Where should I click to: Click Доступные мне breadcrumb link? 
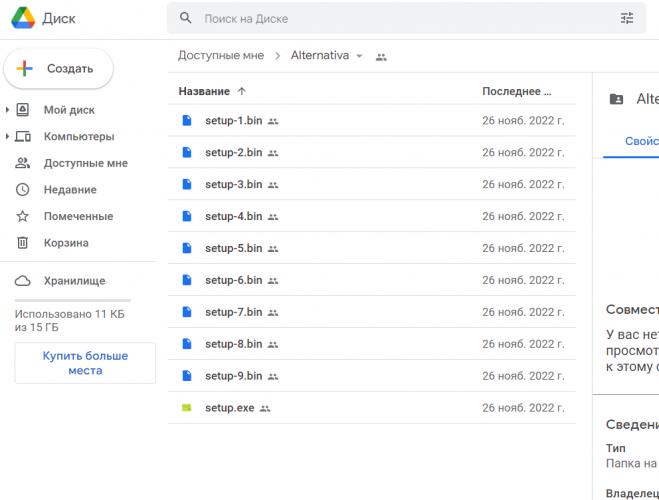pos(221,56)
